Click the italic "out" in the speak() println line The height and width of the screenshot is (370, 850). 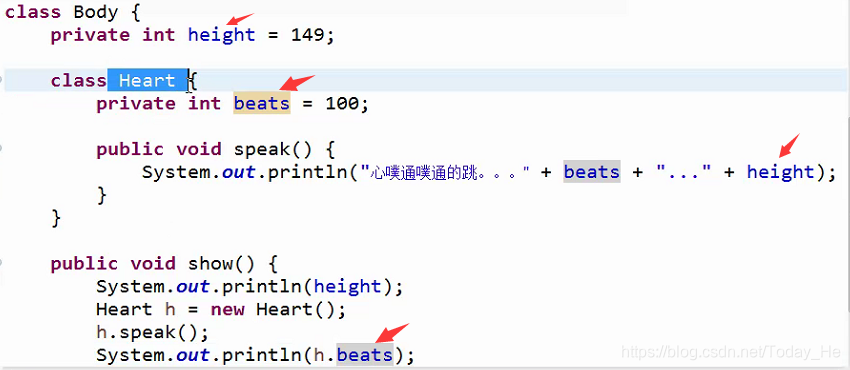pos(239,172)
